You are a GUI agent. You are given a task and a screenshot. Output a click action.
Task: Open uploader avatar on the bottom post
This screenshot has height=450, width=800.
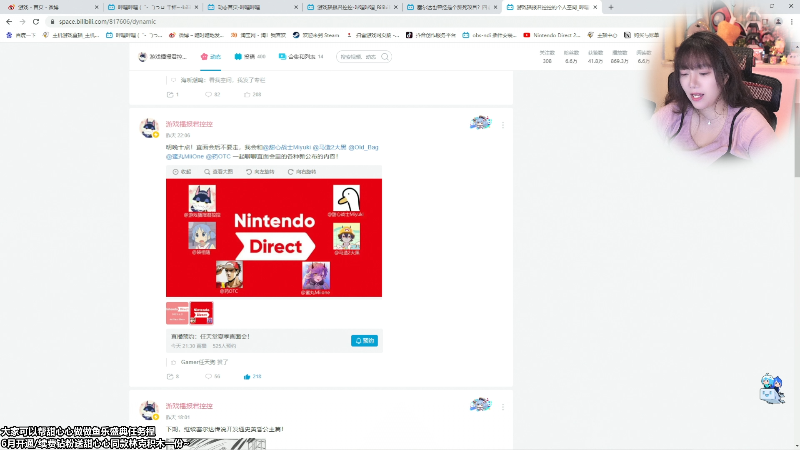pos(149,410)
